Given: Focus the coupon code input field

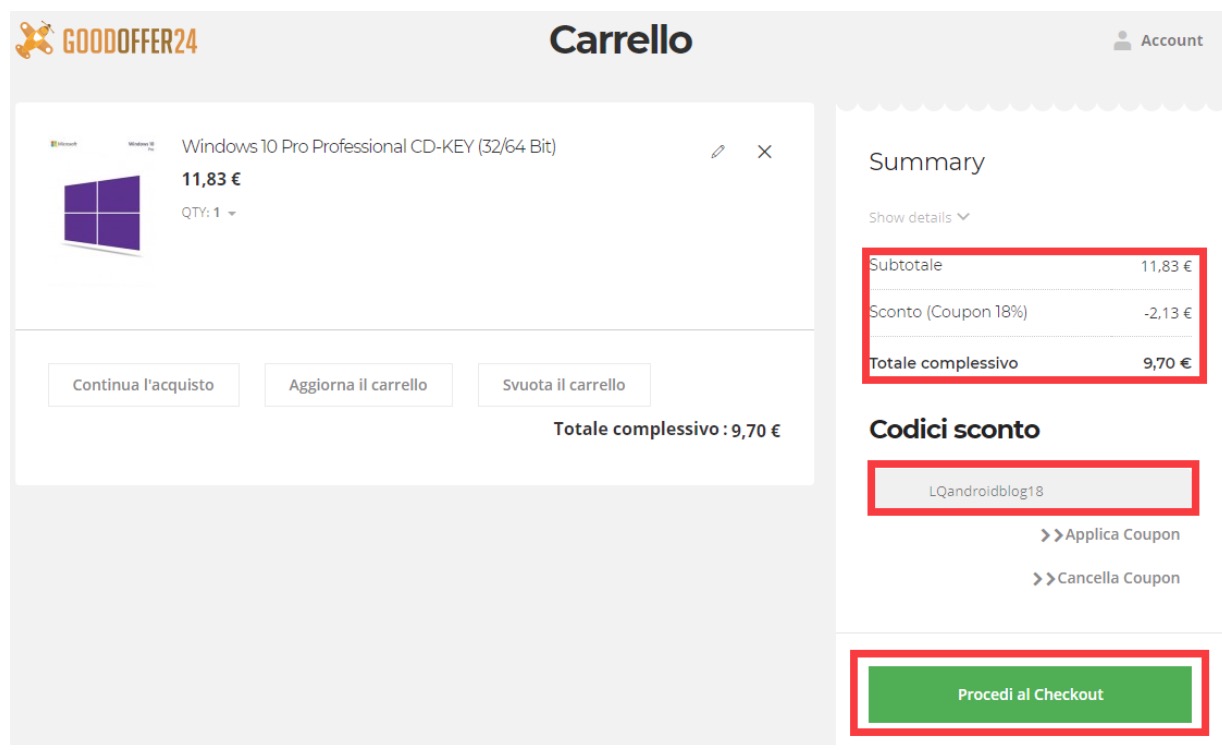Looking at the screenshot, I should (x=1032, y=490).
